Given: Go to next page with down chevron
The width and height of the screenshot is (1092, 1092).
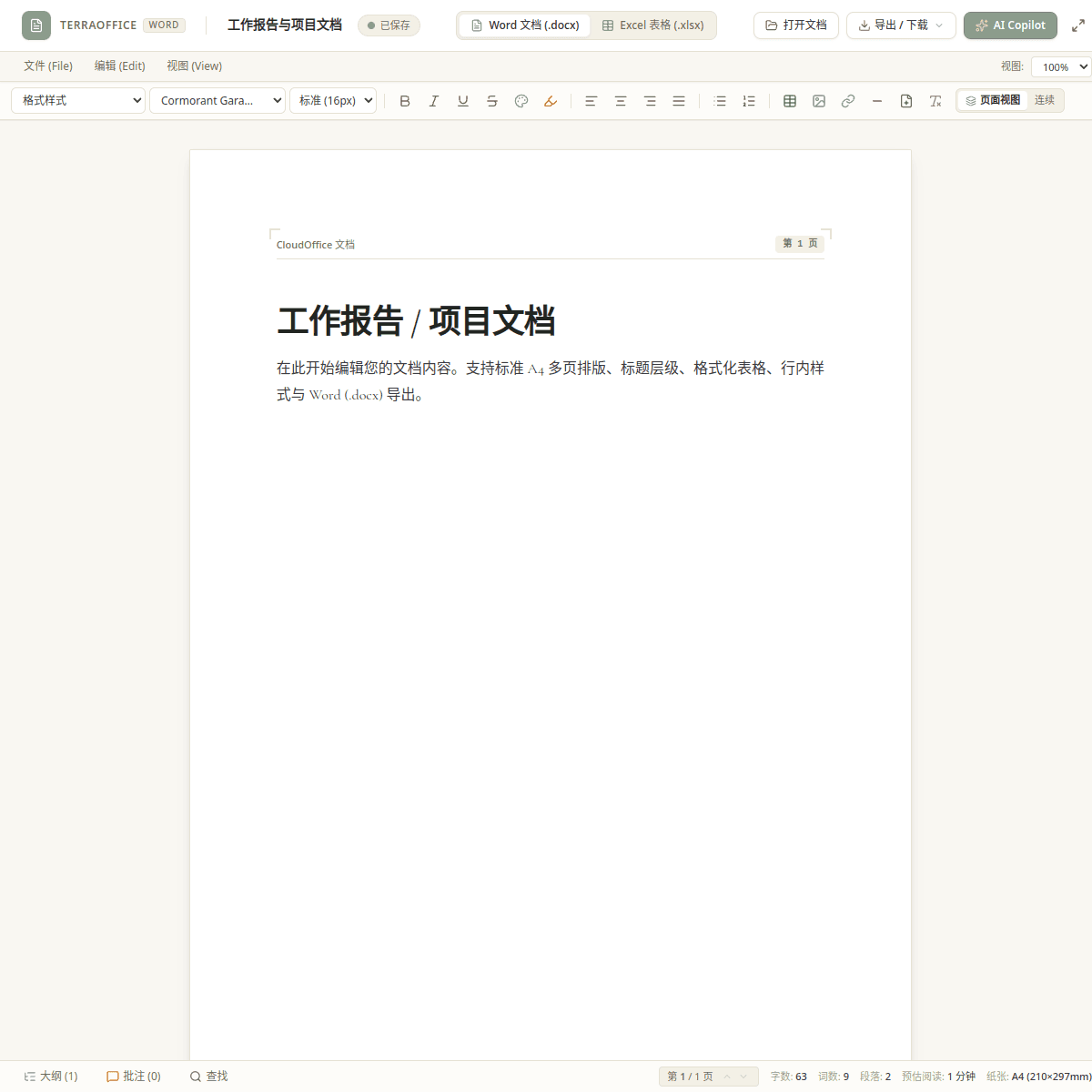Looking at the screenshot, I should click(743, 1077).
